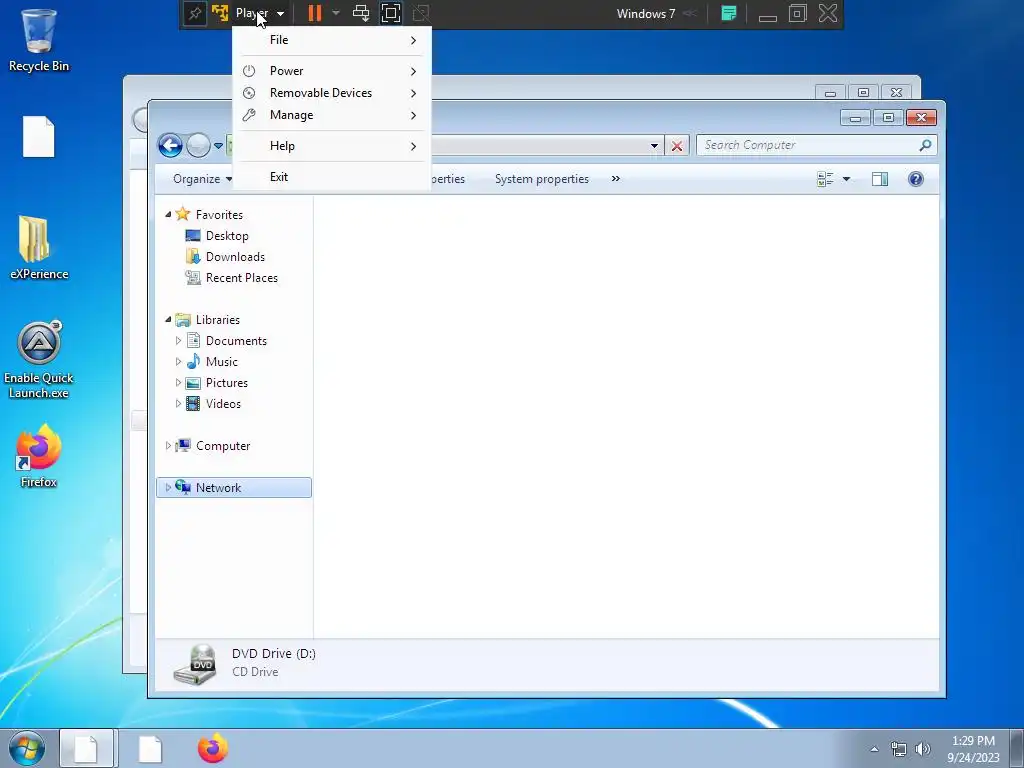1024x768 pixels.
Task: Collapse the Libraries group
Action: click(168, 319)
